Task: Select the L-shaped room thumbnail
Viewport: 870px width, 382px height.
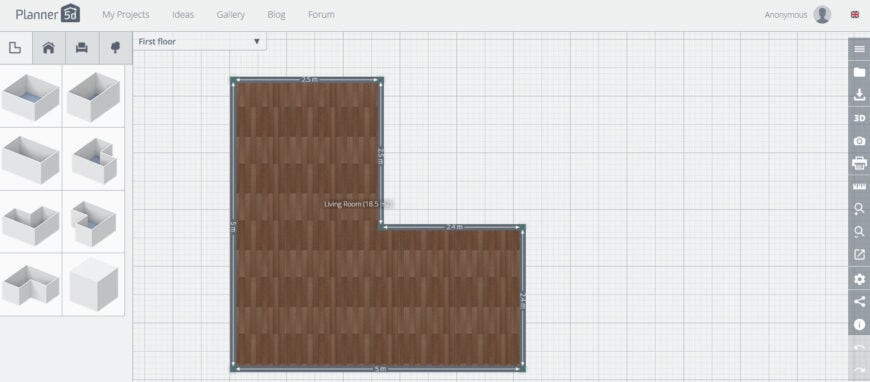Action: [x=31, y=222]
